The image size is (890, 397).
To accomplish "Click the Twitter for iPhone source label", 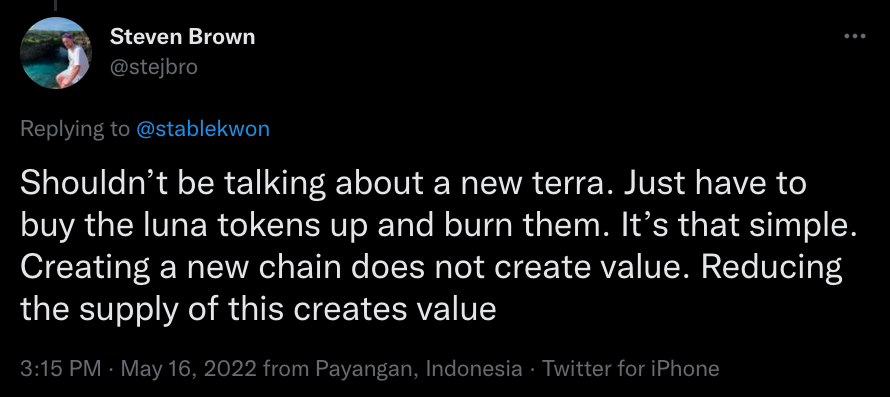I will pyautogui.click(x=631, y=369).
